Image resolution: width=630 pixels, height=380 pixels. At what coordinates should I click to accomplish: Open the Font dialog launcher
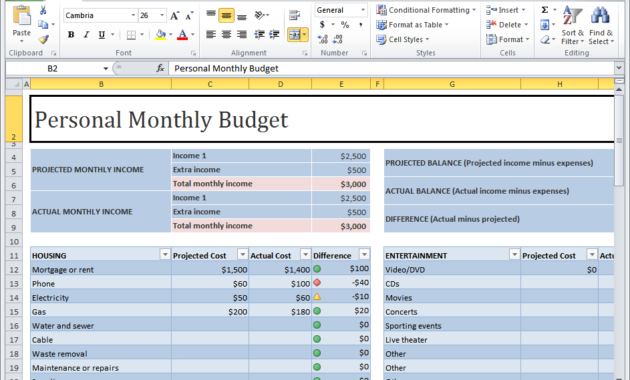tap(193, 53)
